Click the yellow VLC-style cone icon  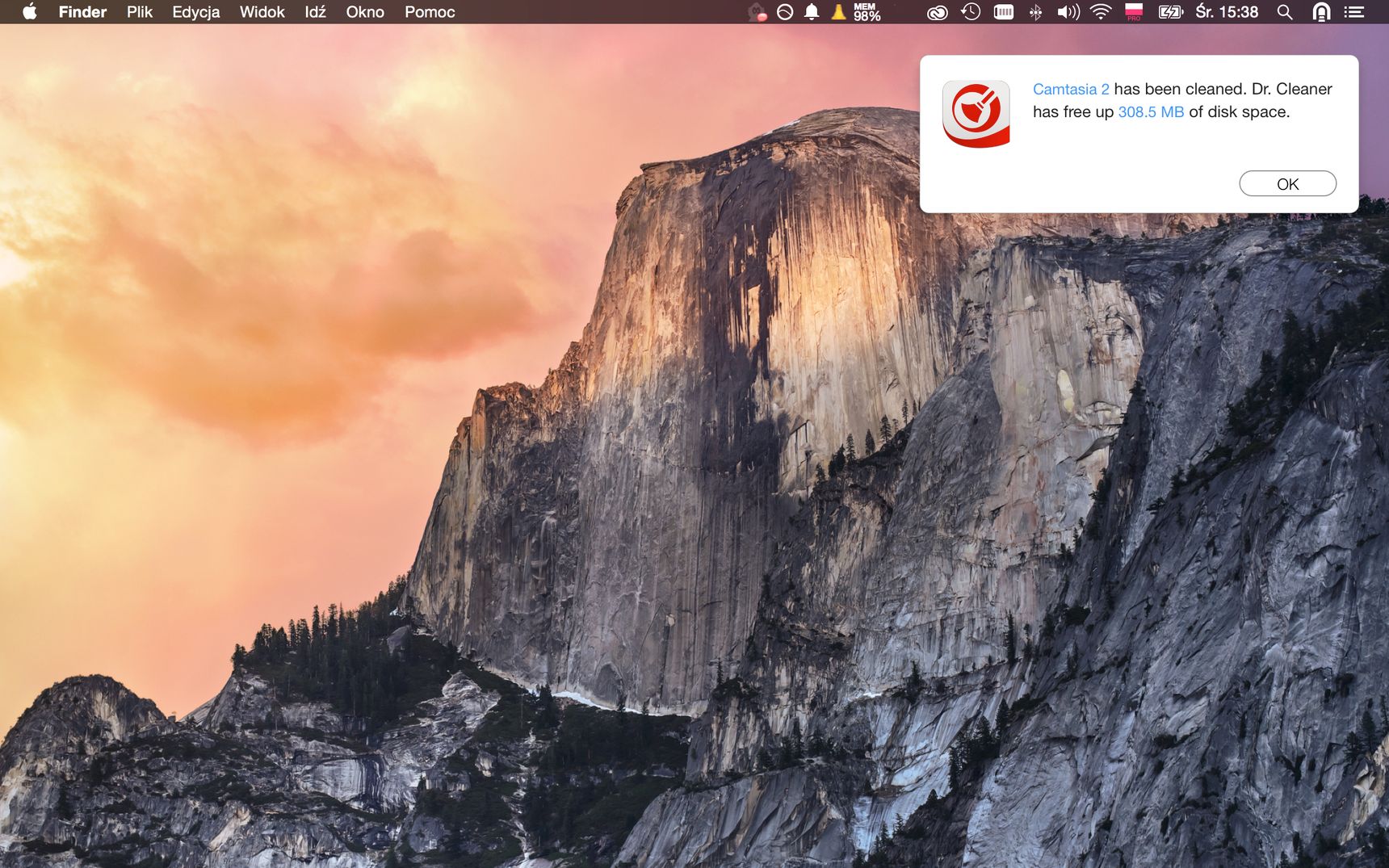click(839, 11)
